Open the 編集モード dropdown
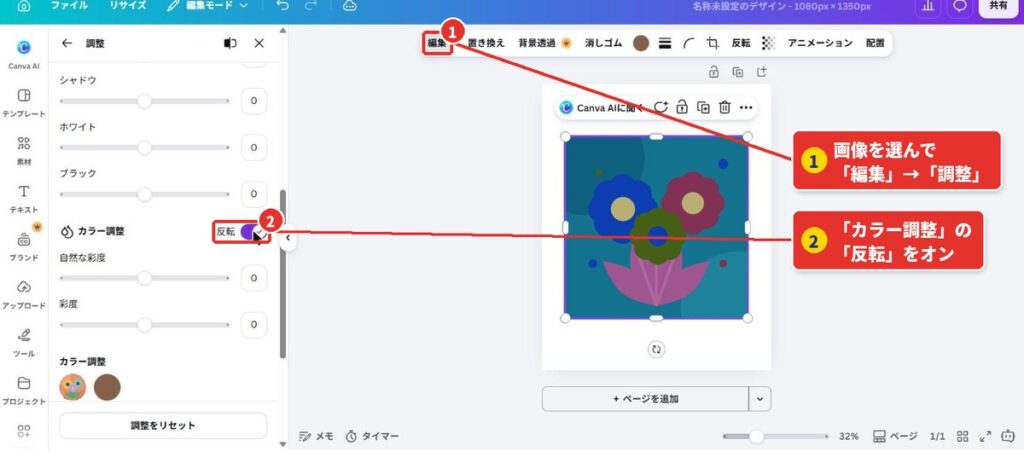Image resolution: width=1024 pixels, height=463 pixels. pos(208,5)
